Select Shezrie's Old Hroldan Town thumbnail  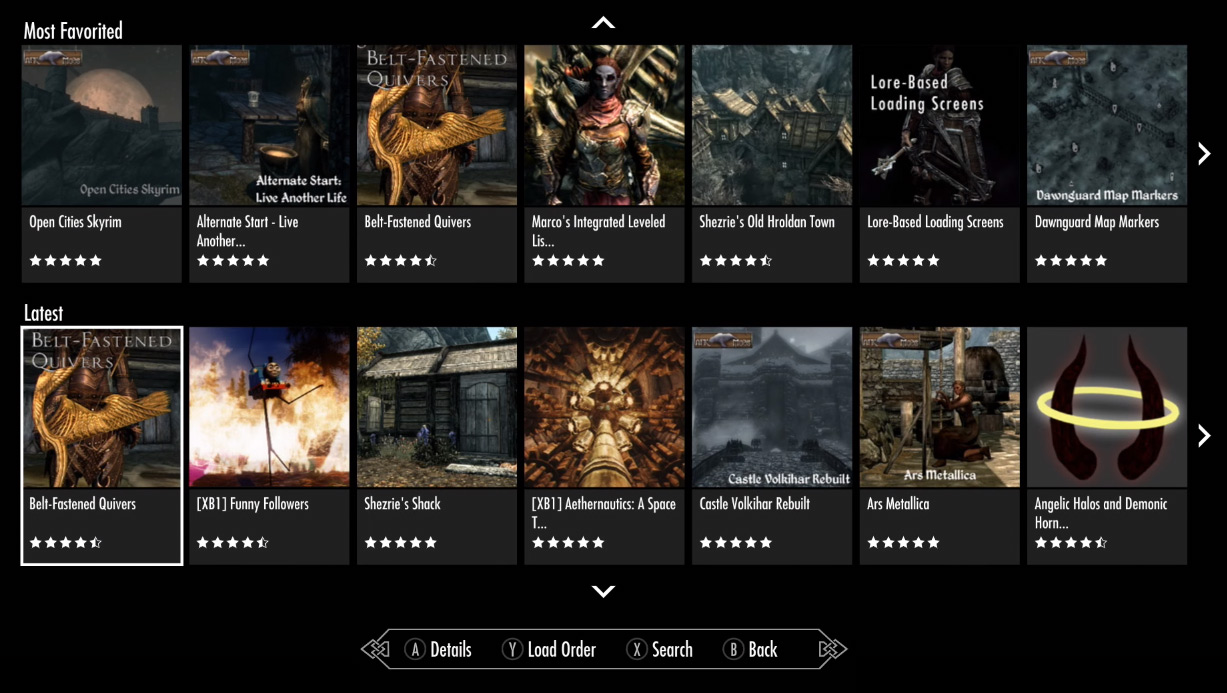[772, 125]
